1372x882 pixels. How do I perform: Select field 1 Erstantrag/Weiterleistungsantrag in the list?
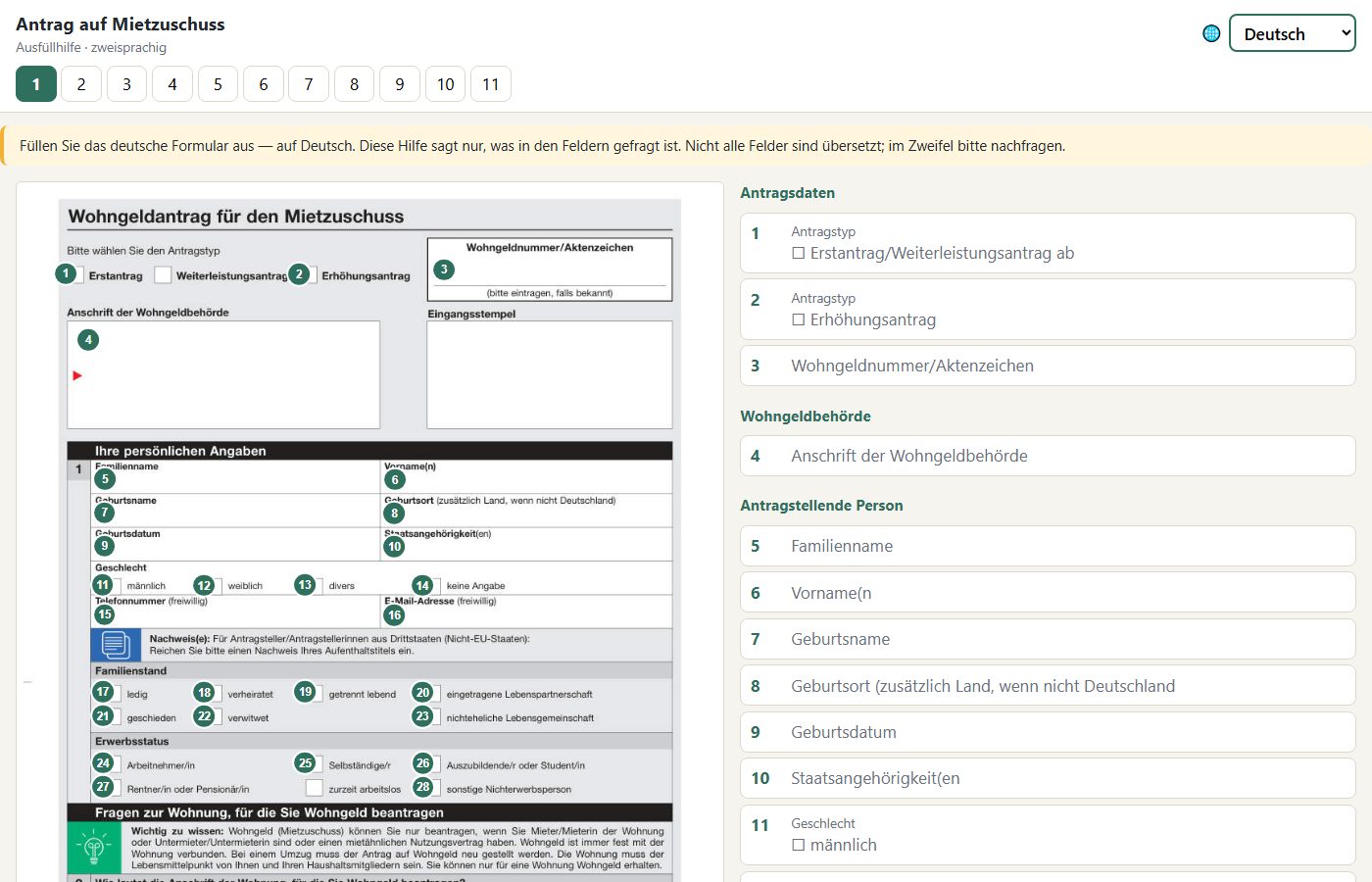[x=1048, y=243]
